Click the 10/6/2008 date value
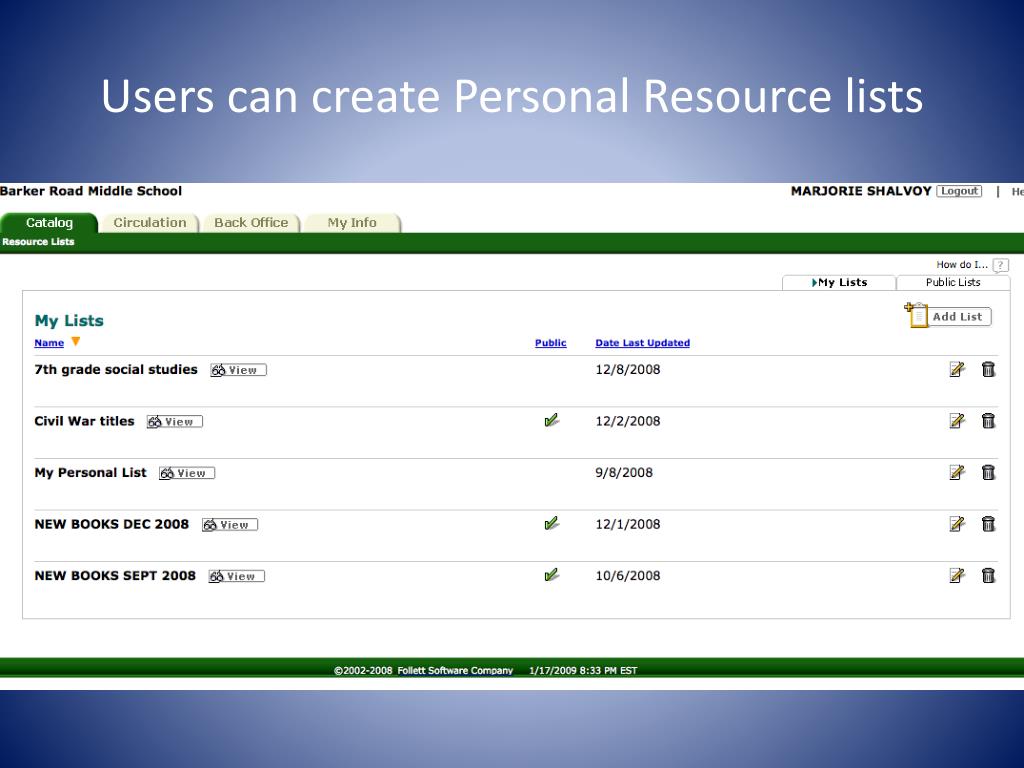 (628, 576)
